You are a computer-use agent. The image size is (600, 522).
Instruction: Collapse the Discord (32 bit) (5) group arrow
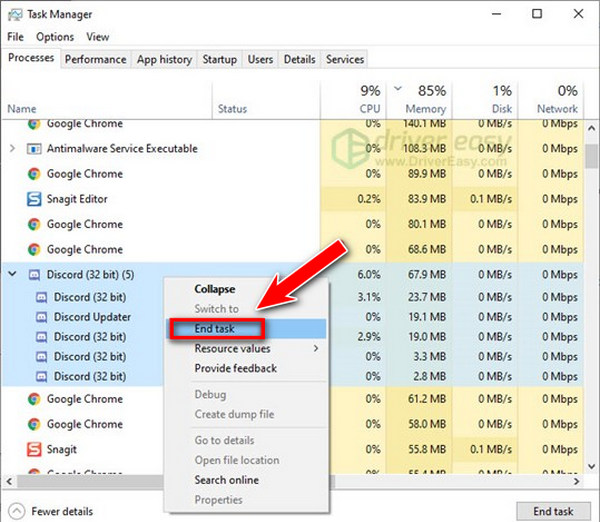12,274
